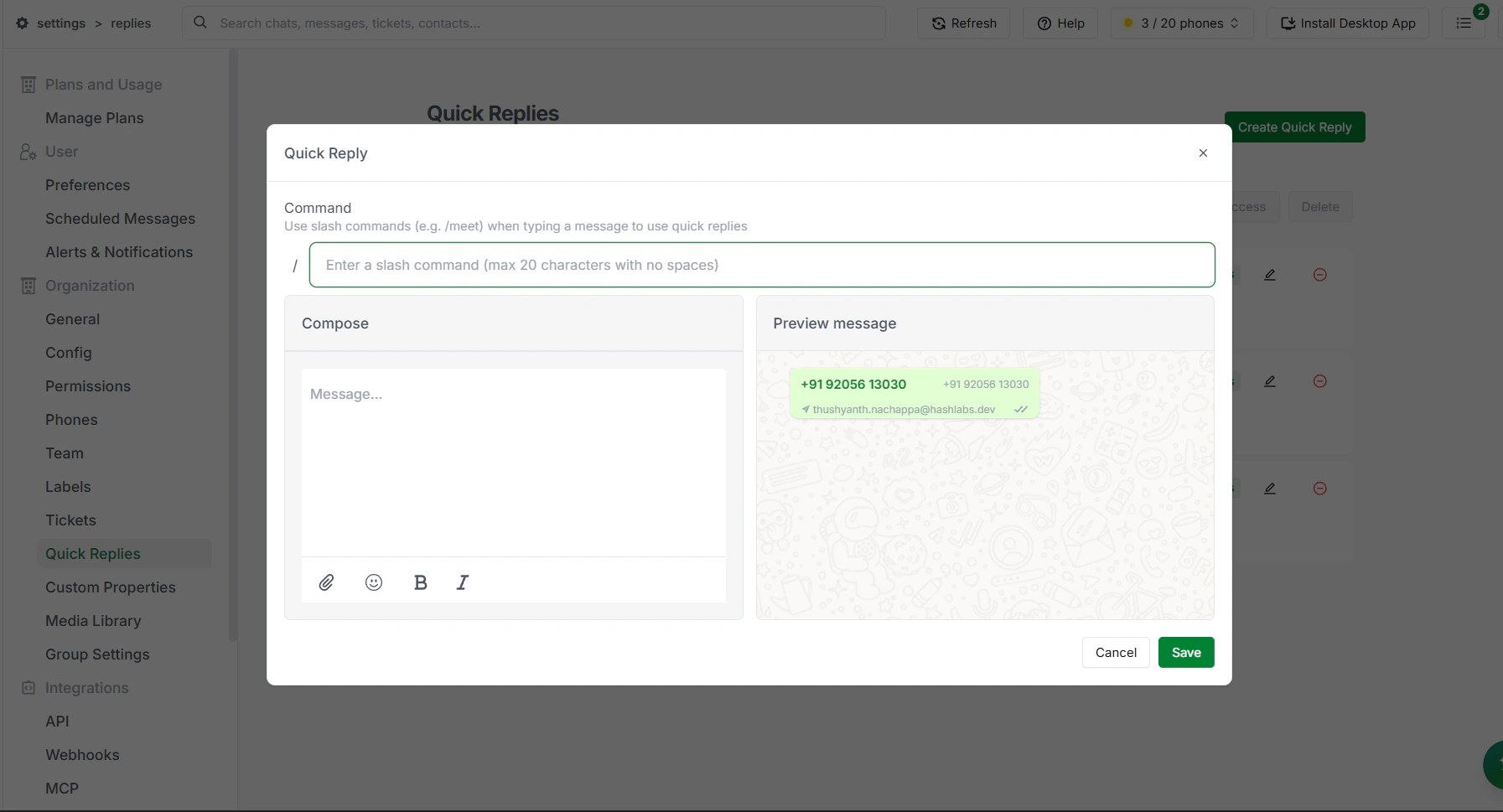
Task: Open Labels settings
Action: pos(68,487)
